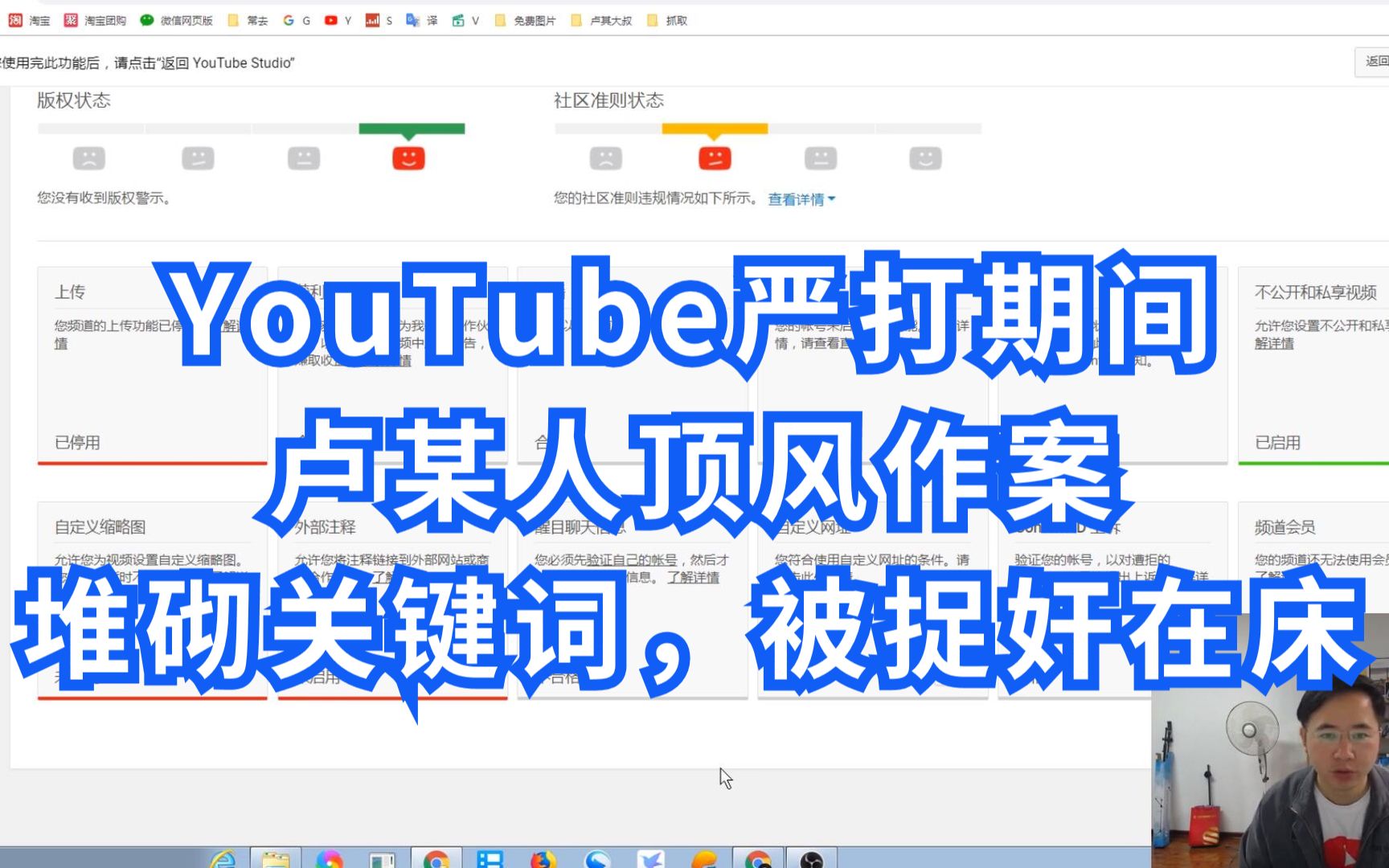Expand the 查看详情 dropdown link

801,199
